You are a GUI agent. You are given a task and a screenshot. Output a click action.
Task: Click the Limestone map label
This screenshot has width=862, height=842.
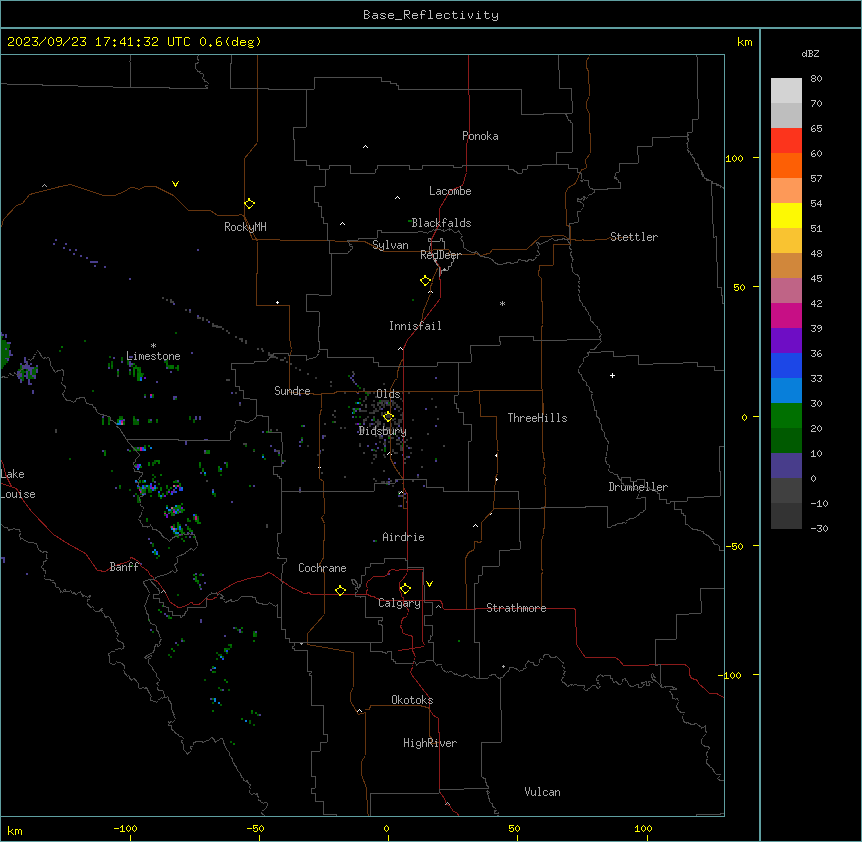coord(153,356)
